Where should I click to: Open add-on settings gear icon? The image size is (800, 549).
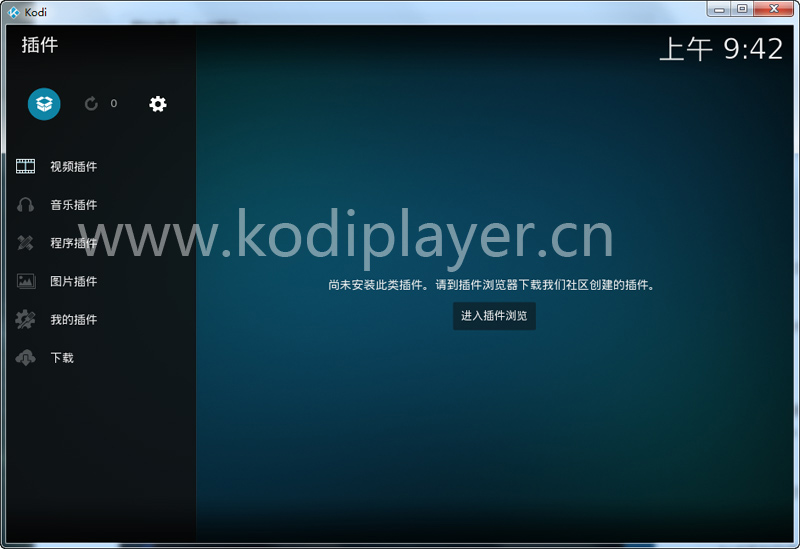158,104
